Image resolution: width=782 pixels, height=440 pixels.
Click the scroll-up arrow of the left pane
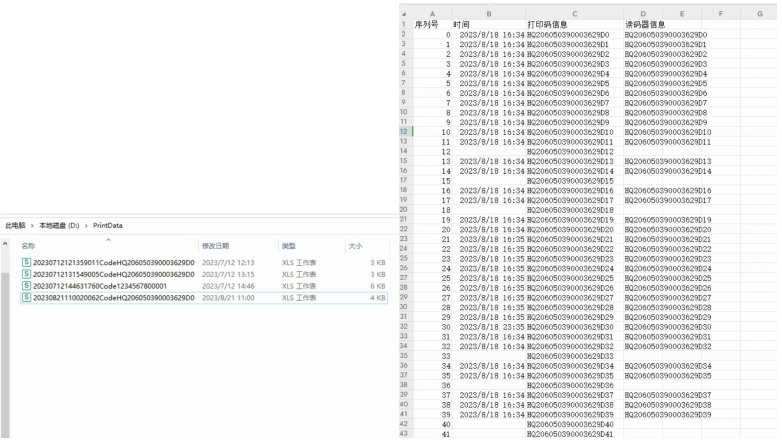coord(6,245)
